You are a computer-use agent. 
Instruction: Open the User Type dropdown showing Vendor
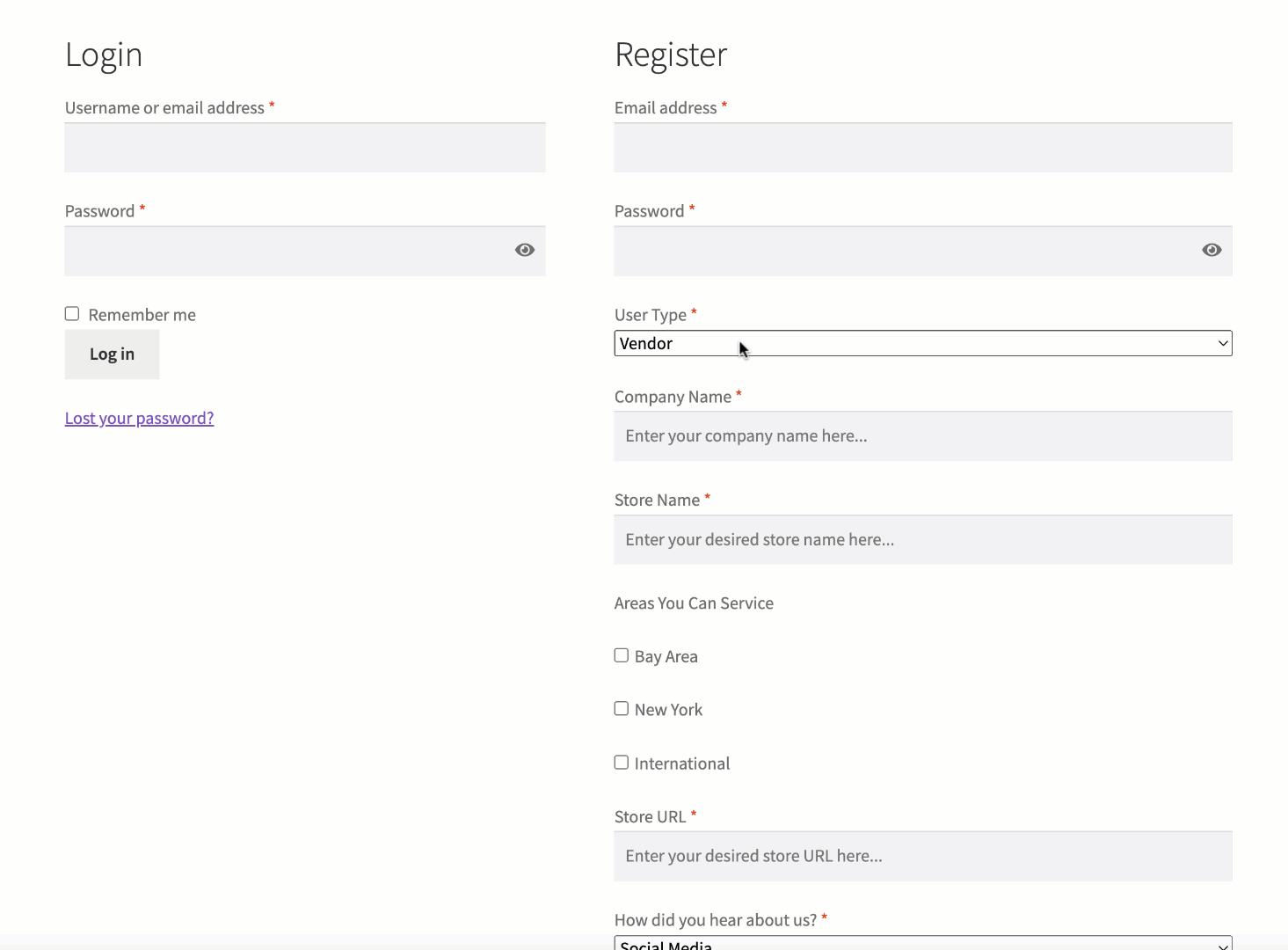click(923, 343)
